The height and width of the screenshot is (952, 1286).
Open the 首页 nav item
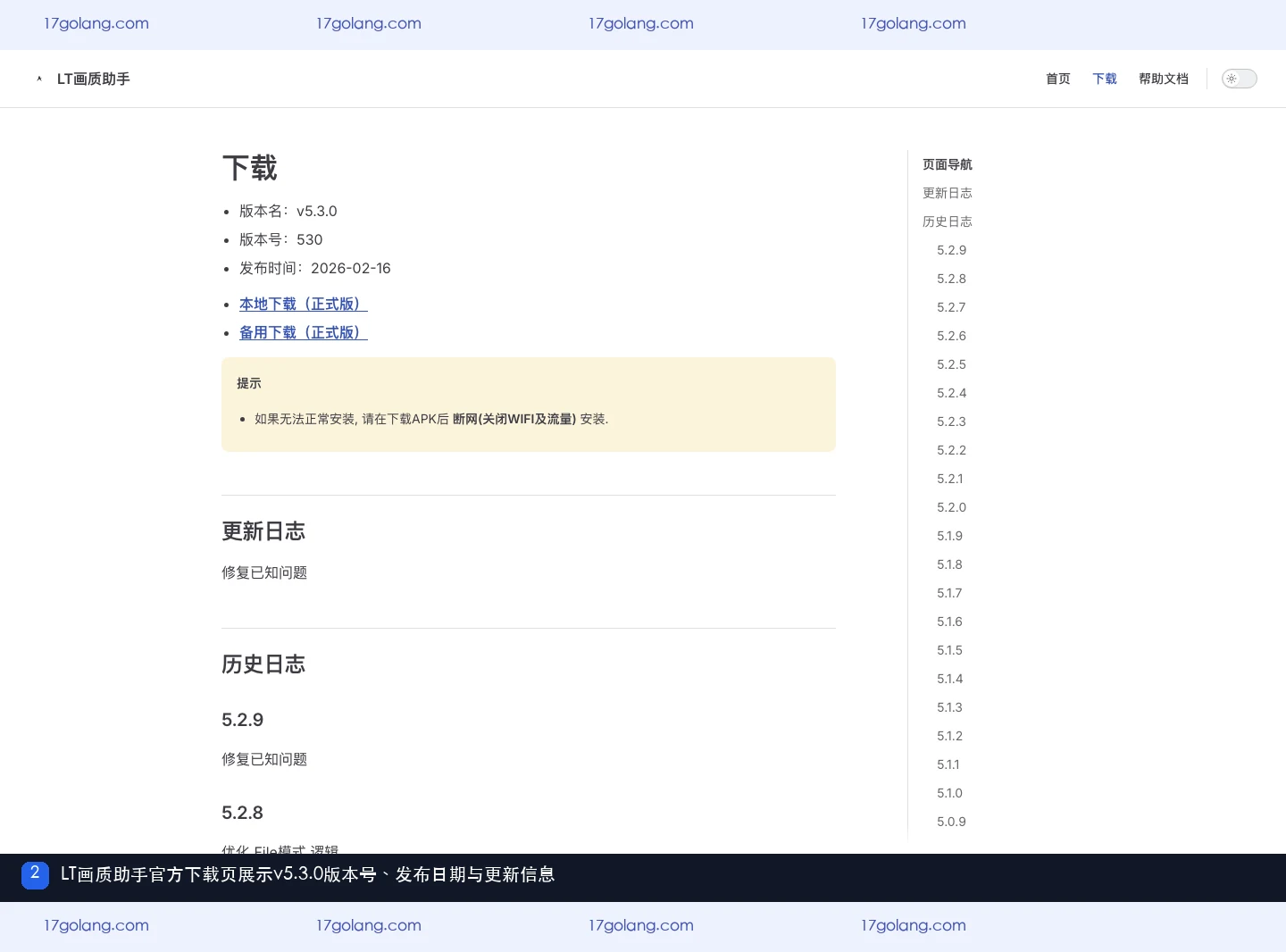(x=1058, y=79)
